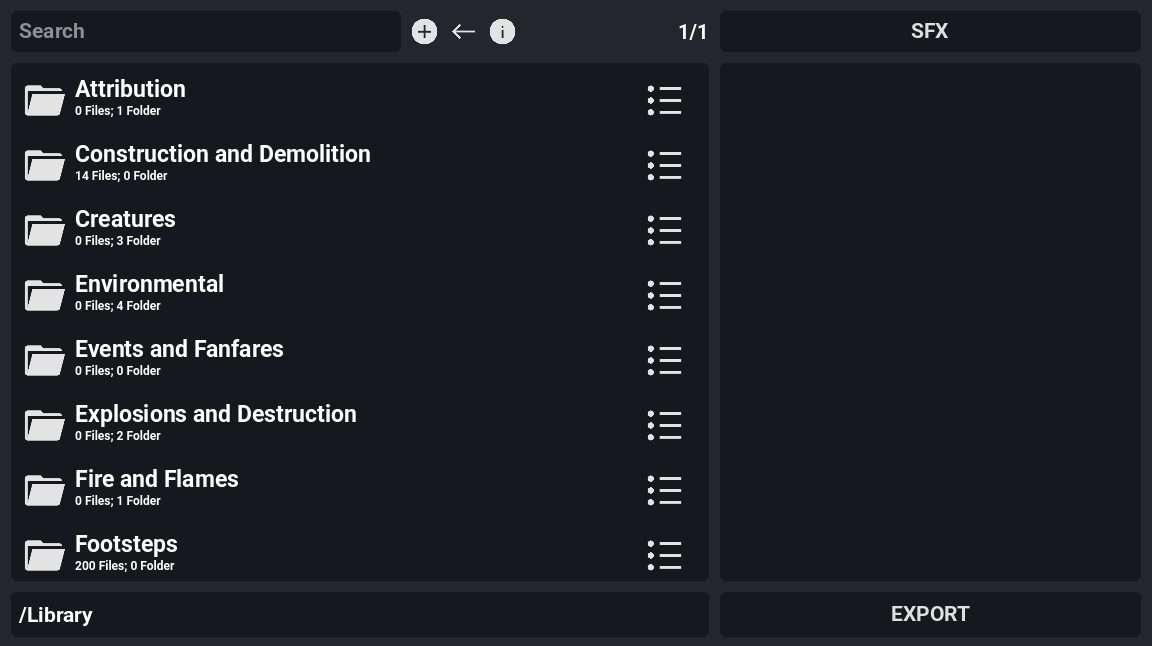Click into the Search field
Screen dimensions: 1152x646
tap(205, 32)
